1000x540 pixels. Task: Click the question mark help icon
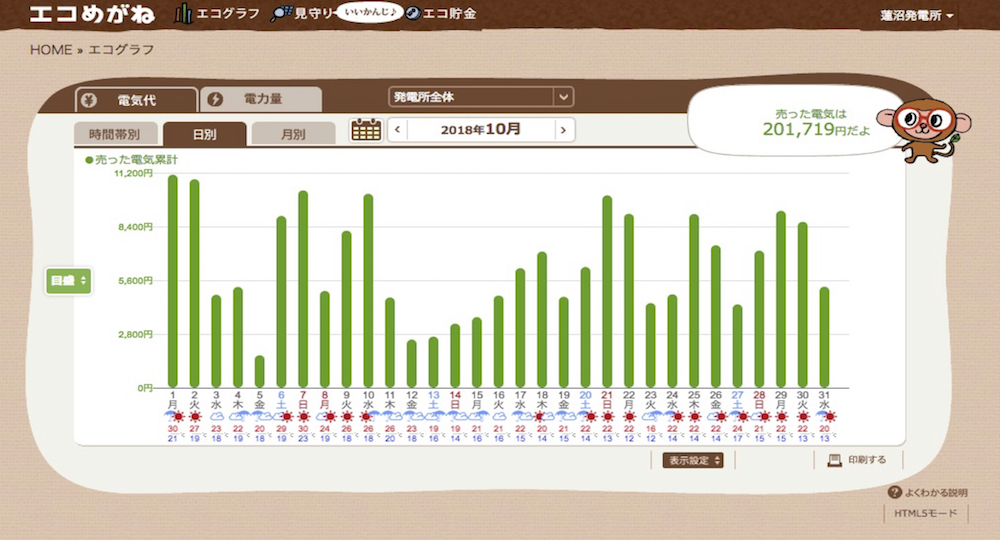pos(895,492)
